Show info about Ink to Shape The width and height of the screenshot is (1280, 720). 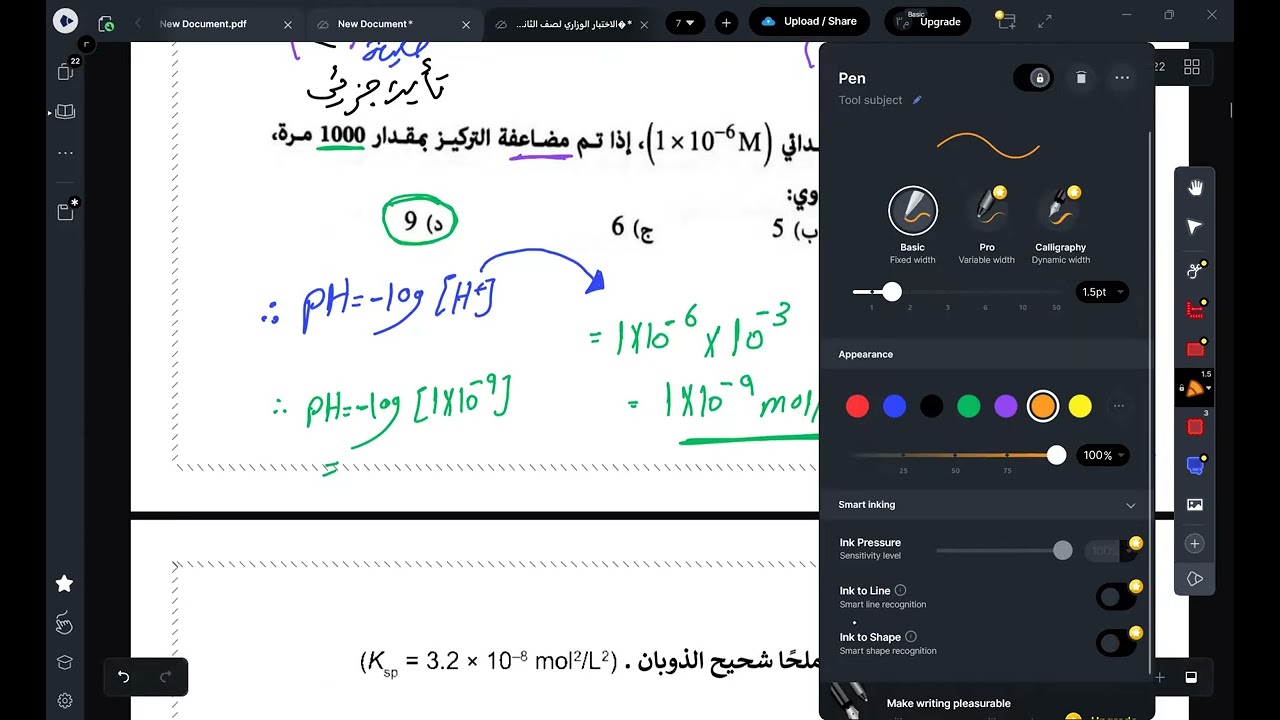(910, 637)
